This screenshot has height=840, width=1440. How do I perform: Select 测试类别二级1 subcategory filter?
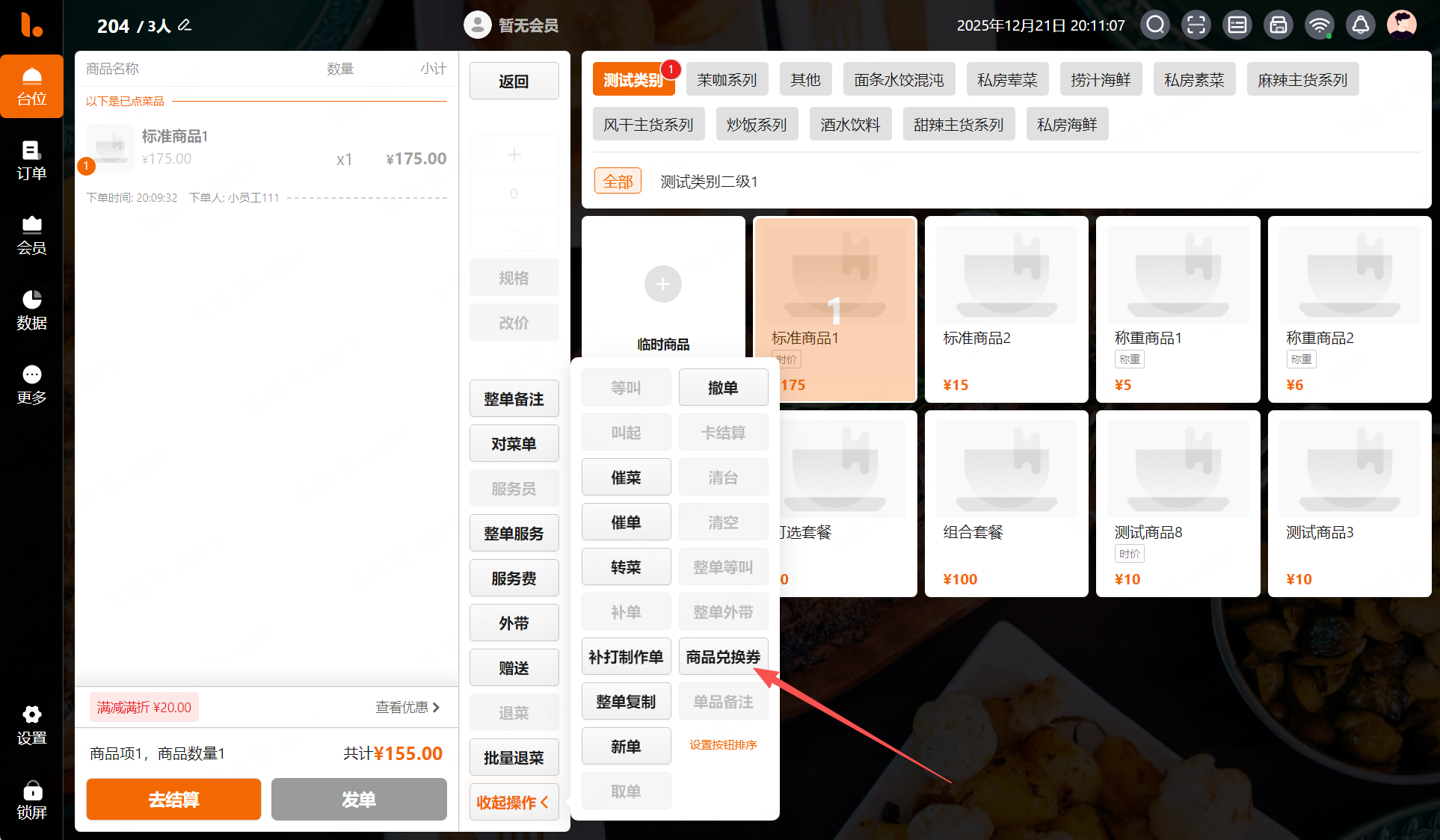pos(709,181)
